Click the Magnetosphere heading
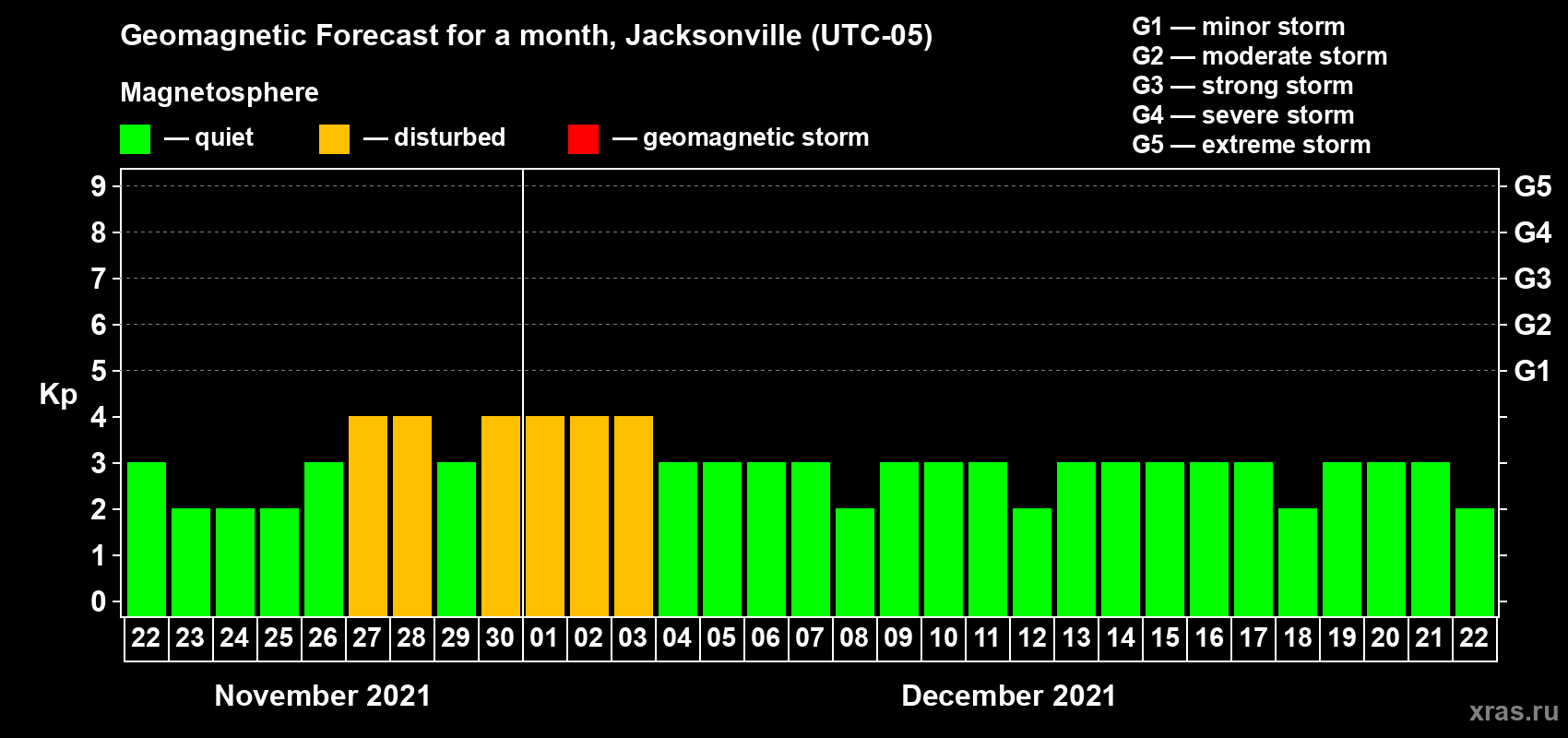This screenshot has height=738, width=1568. coord(220,93)
